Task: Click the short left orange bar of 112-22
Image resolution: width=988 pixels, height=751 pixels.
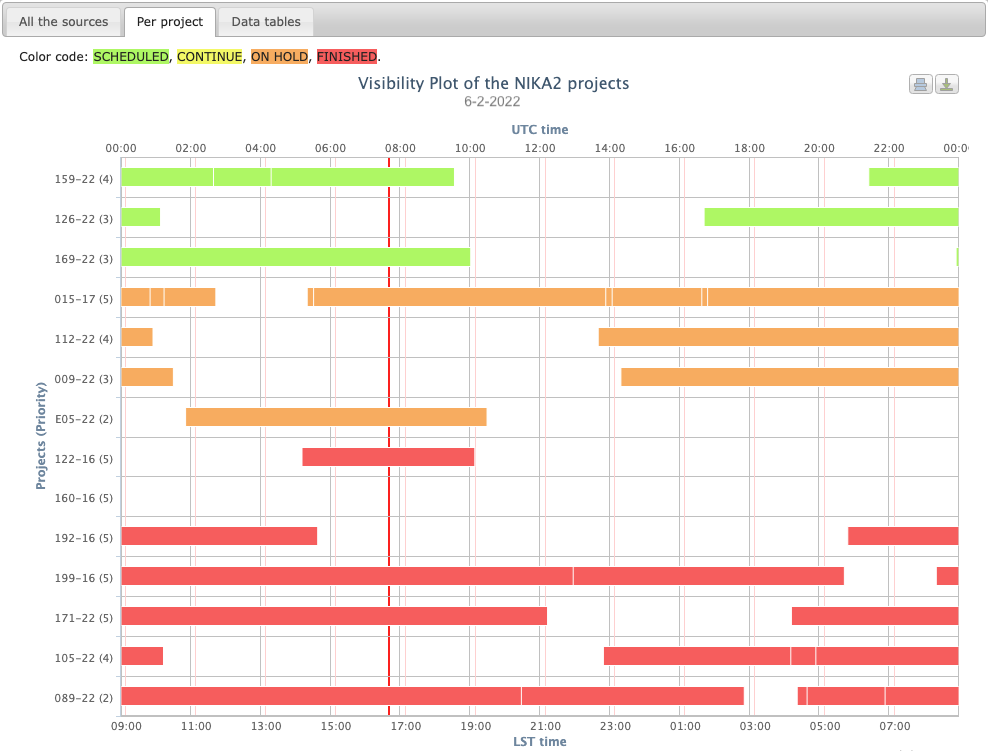Action: click(137, 337)
